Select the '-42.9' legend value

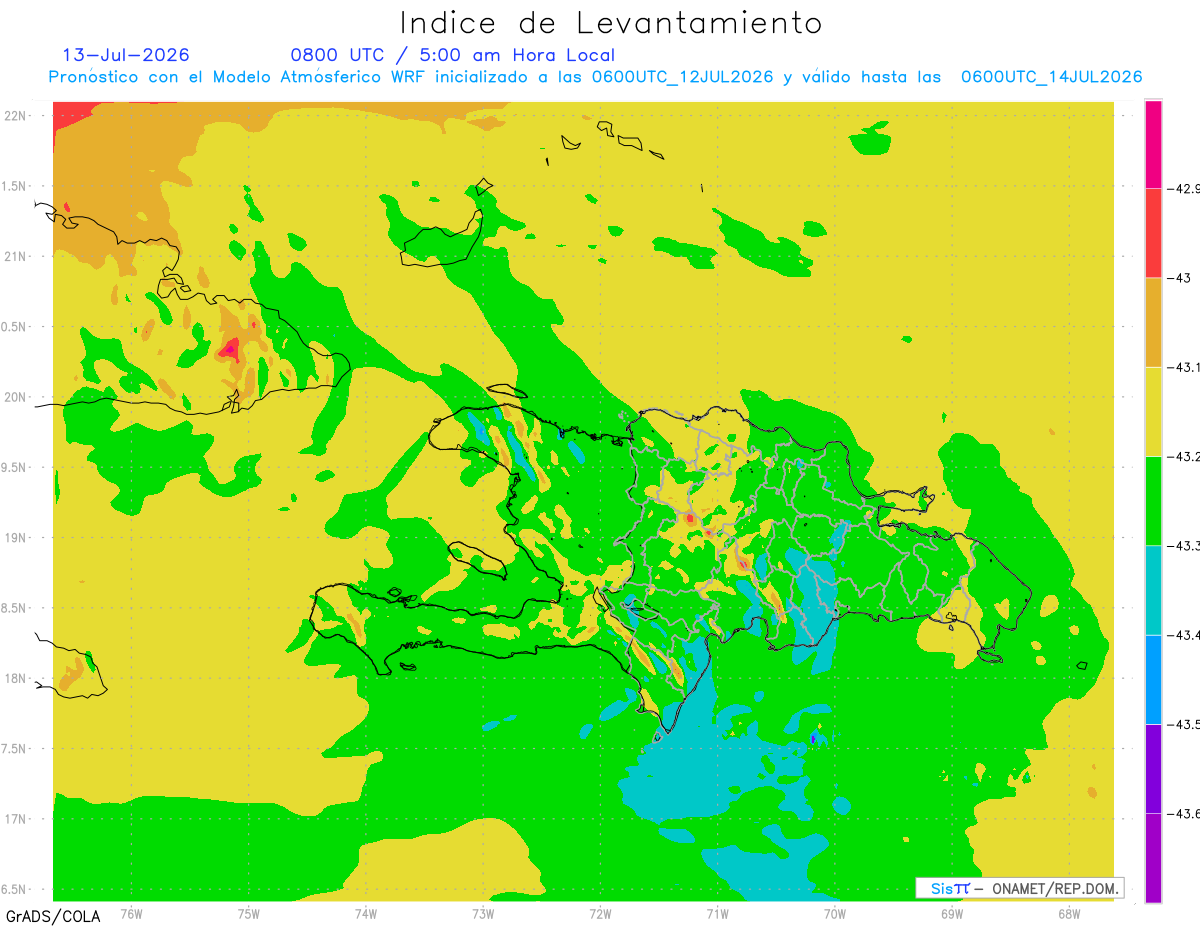coord(1185,188)
